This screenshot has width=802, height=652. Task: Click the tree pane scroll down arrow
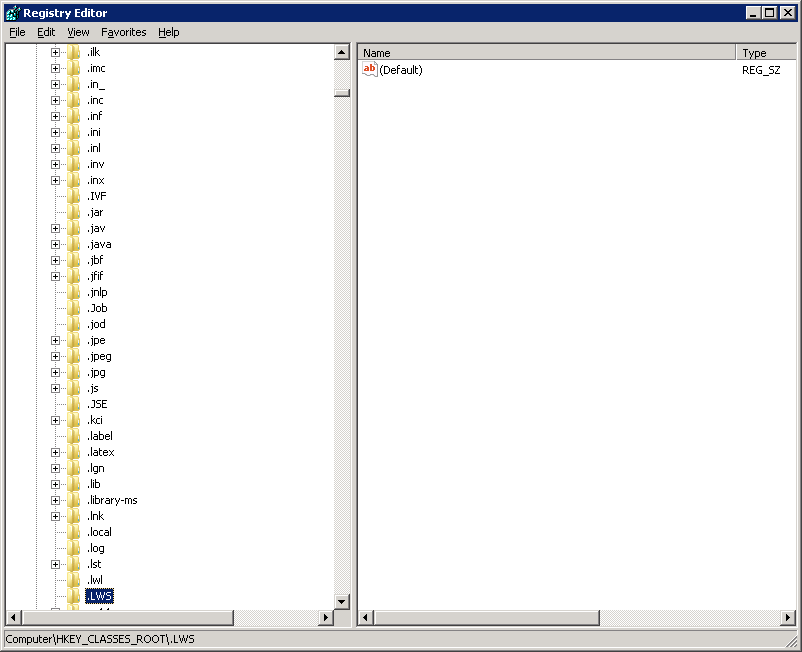(342, 601)
